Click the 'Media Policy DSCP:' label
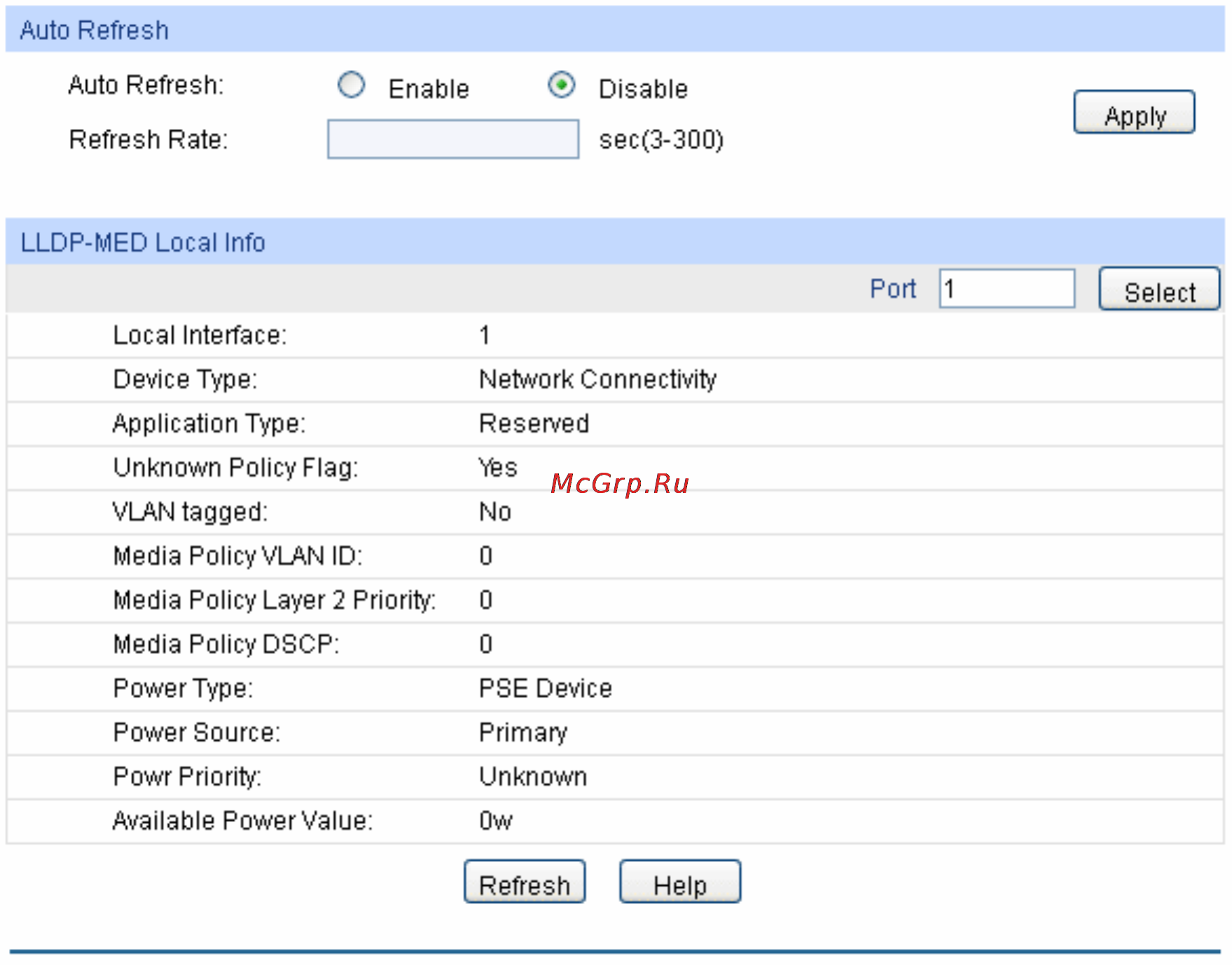This screenshot has width=1232, height=965. click(226, 644)
